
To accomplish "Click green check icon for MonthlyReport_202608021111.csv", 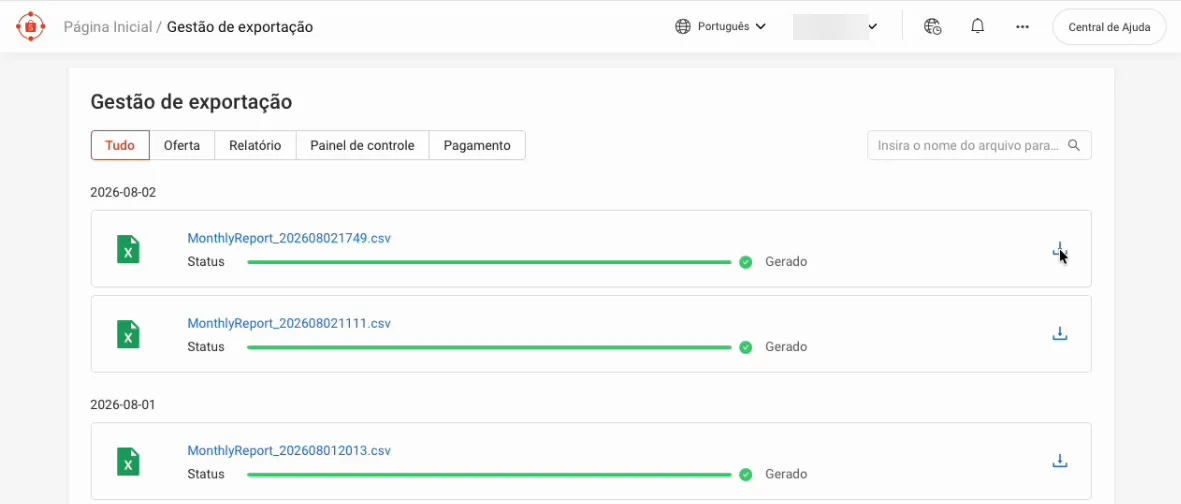I will point(746,347).
